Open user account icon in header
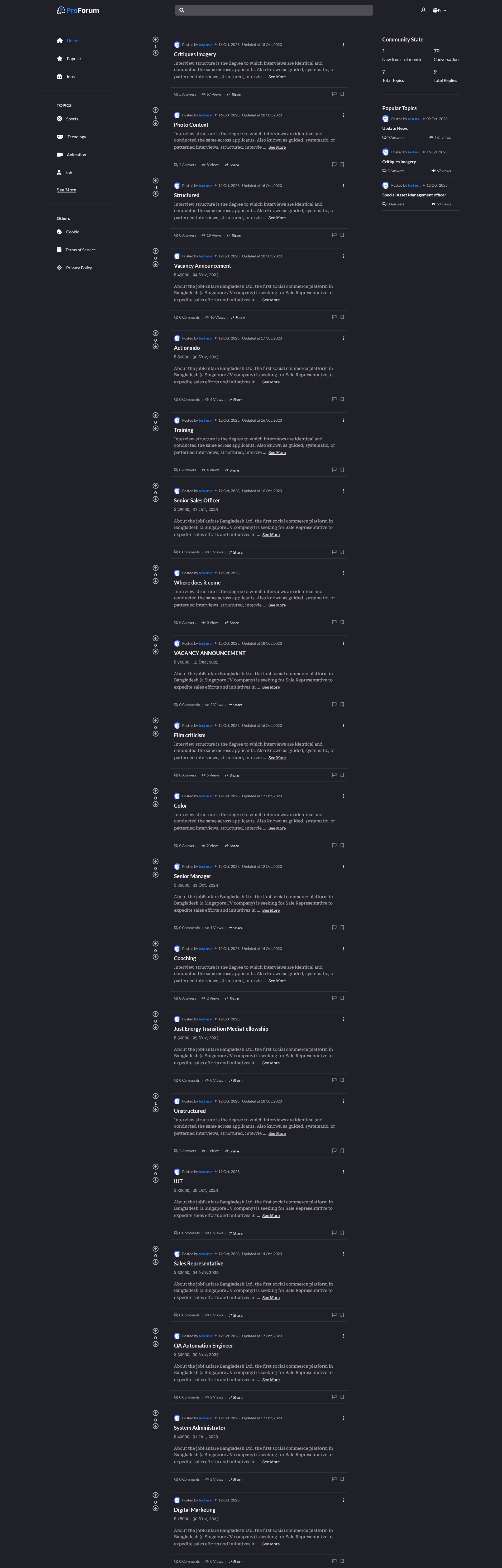This screenshot has width=502, height=1568. pyautogui.click(x=423, y=10)
